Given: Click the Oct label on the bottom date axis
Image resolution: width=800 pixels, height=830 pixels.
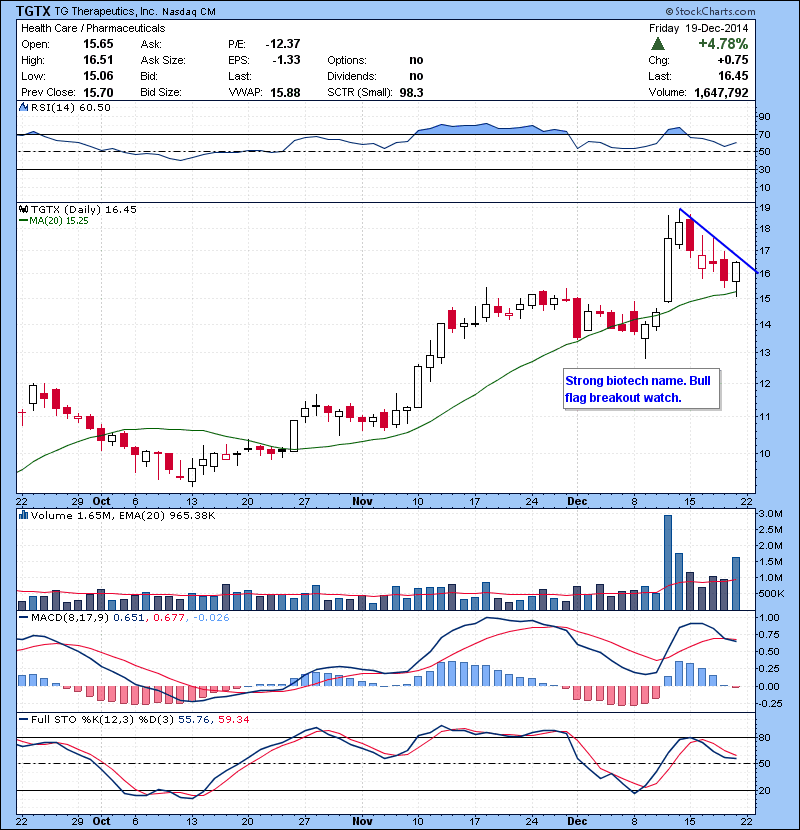Looking at the screenshot, I should coord(101,820).
